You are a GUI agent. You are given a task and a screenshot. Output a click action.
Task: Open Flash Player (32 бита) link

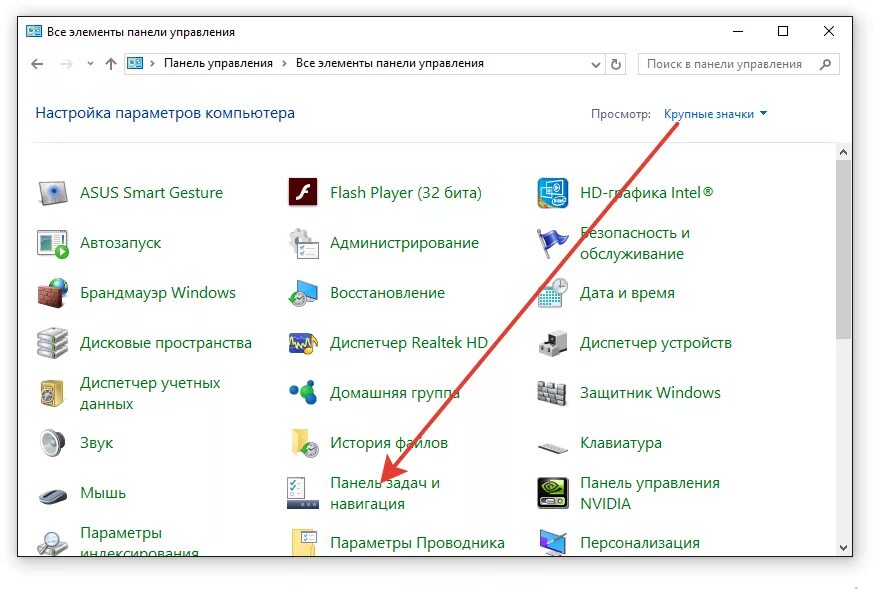click(x=406, y=193)
